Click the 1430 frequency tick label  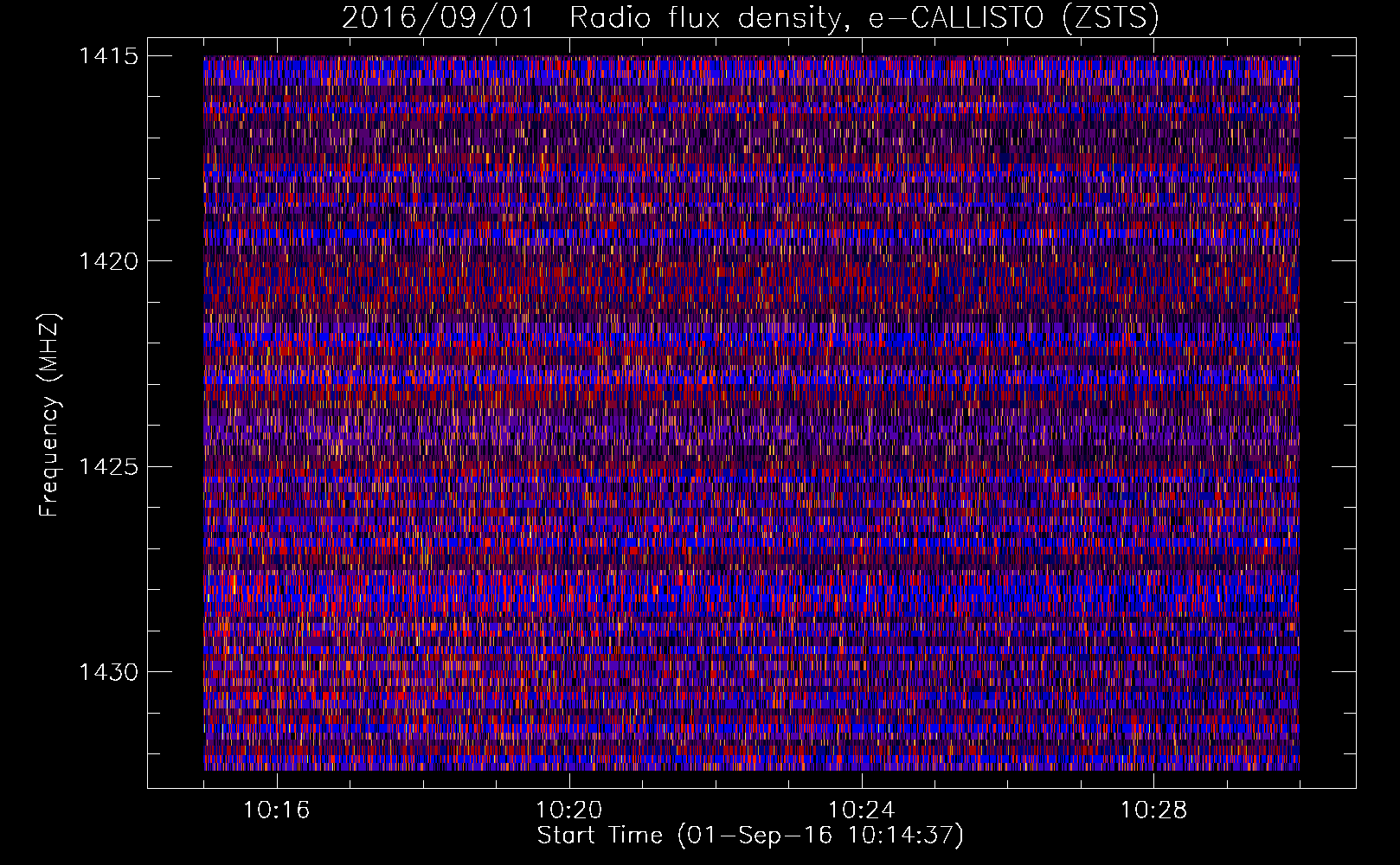[x=109, y=672]
